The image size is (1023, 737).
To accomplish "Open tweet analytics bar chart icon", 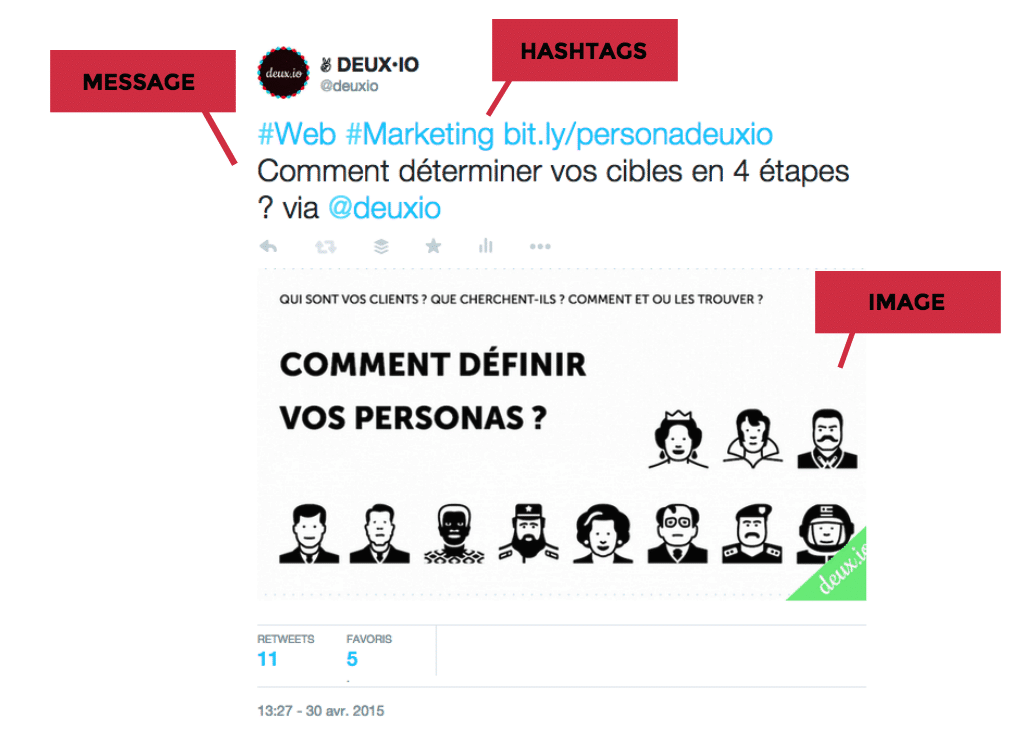I will pyautogui.click(x=485, y=246).
